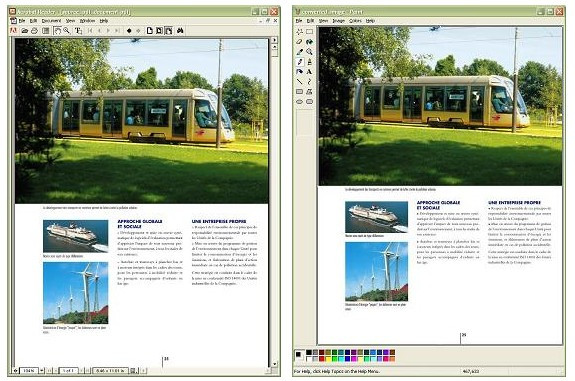This screenshot has height=381, width=575.
Task: Open the Edit menu in Acrobat Reader
Action: (33, 21)
